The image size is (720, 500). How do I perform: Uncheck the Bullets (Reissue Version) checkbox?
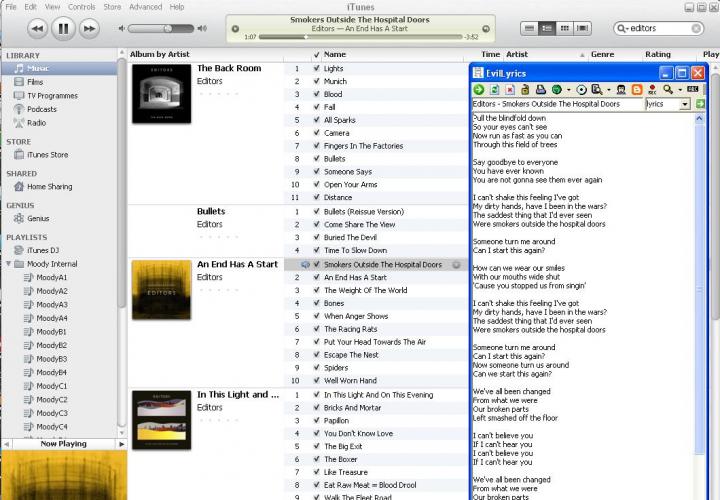(x=316, y=212)
